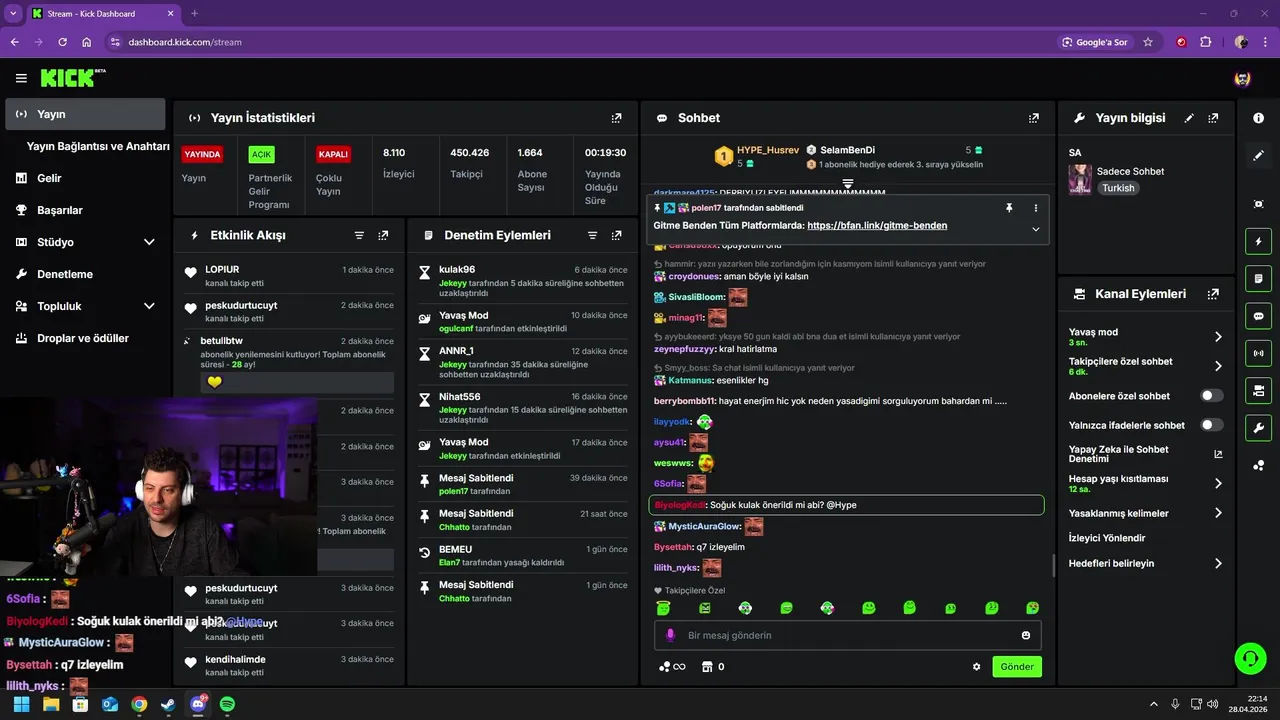The image size is (1280, 720).
Task: Open Droplar ve ödüller
Action: point(85,338)
